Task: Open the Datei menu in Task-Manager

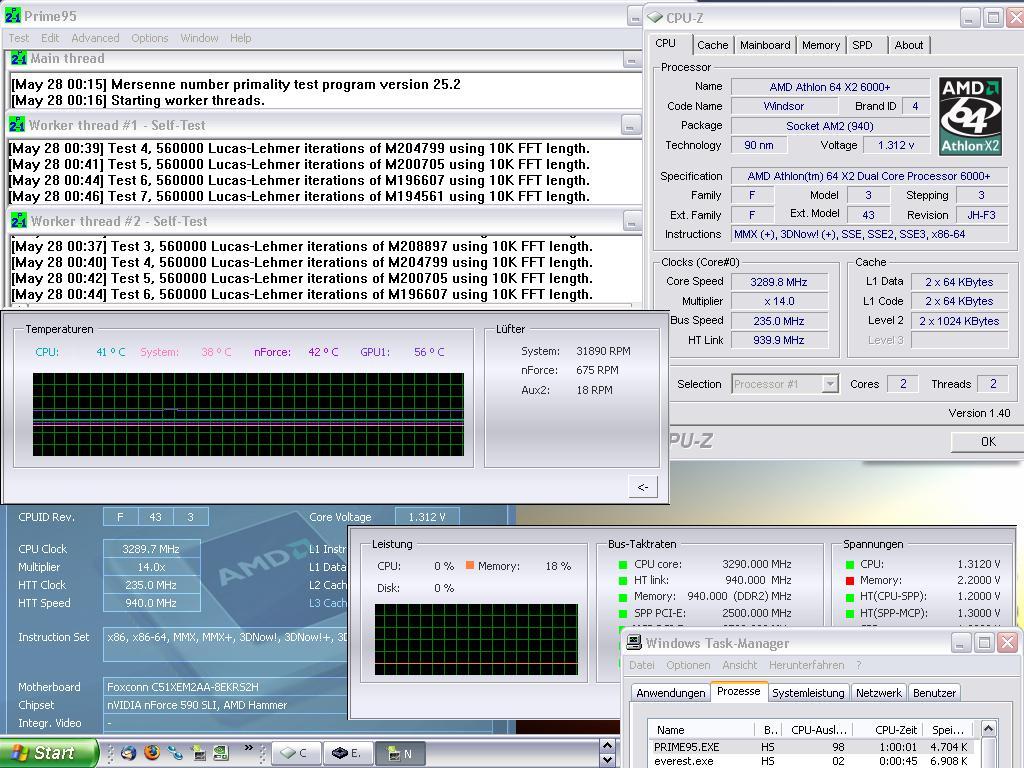Action: [642, 665]
